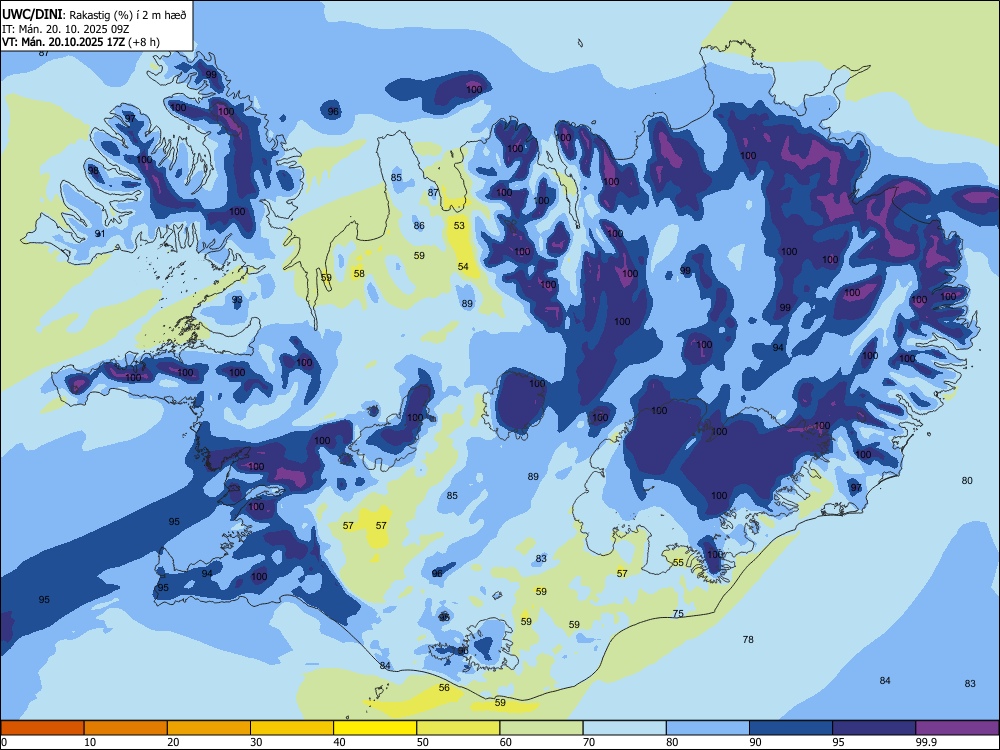Click the map value '98'
The image size is (1000, 750).
tap(93, 171)
